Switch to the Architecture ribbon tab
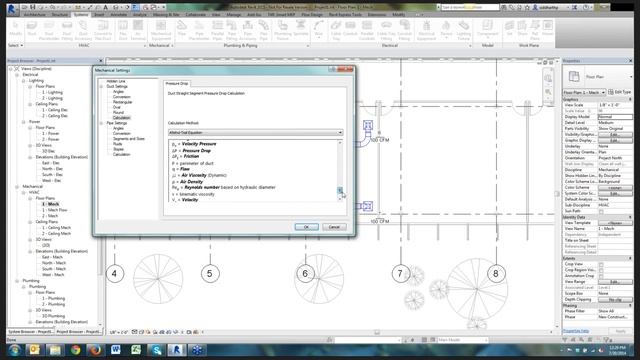 pos(35,15)
